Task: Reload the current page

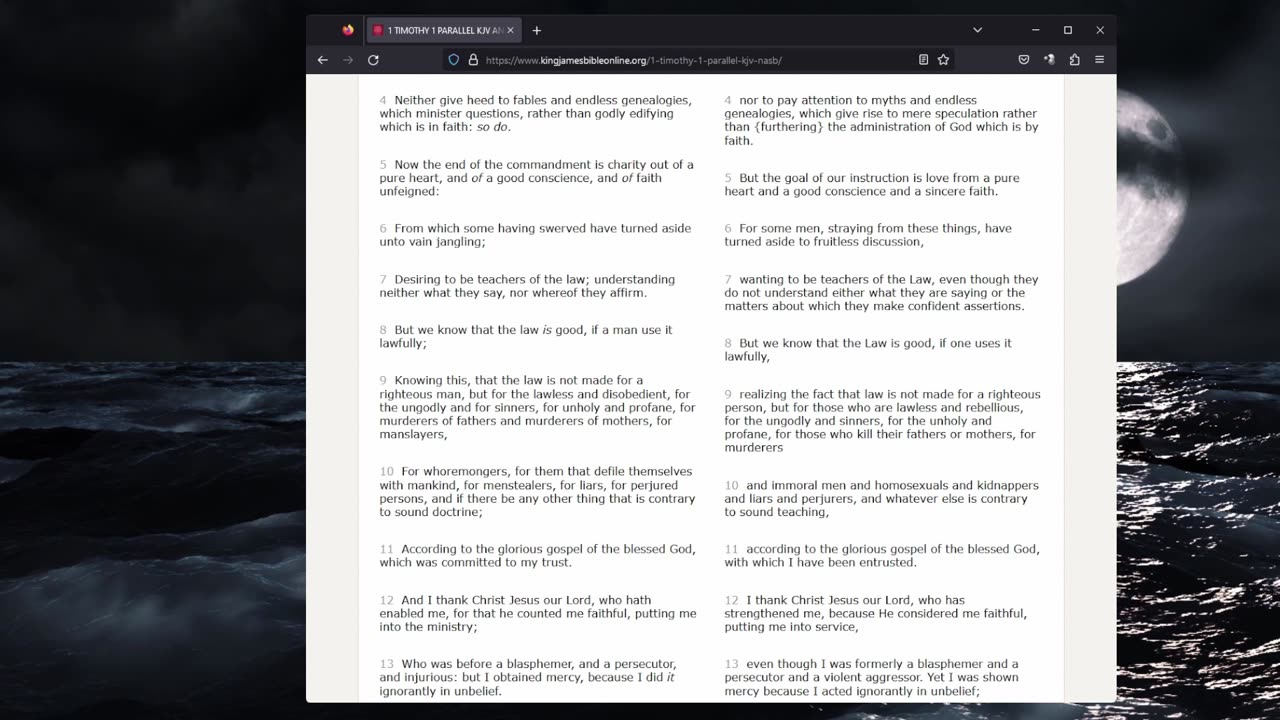Action: click(x=373, y=60)
